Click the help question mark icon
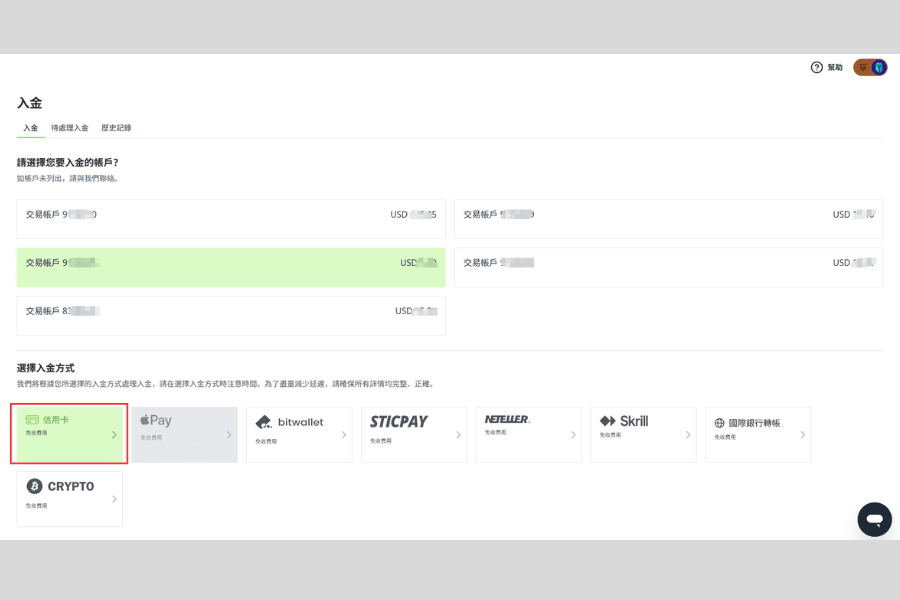900x600 pixels. 816,67
